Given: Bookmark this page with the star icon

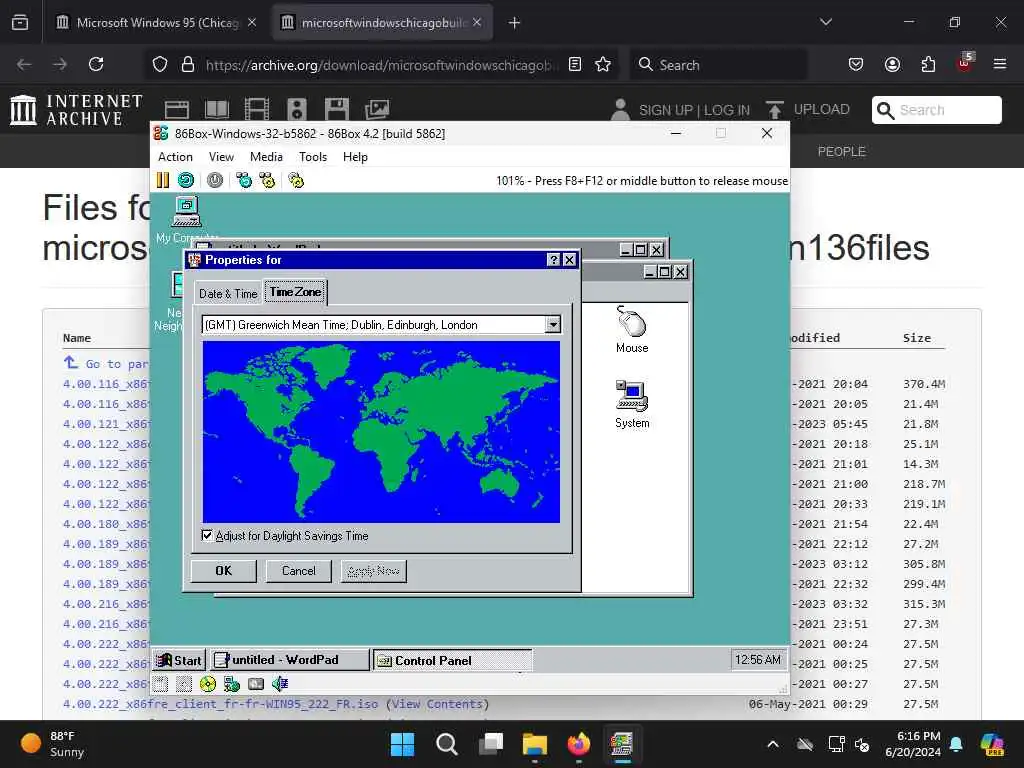Looking at the screenshot, I should tap(603, 64).
